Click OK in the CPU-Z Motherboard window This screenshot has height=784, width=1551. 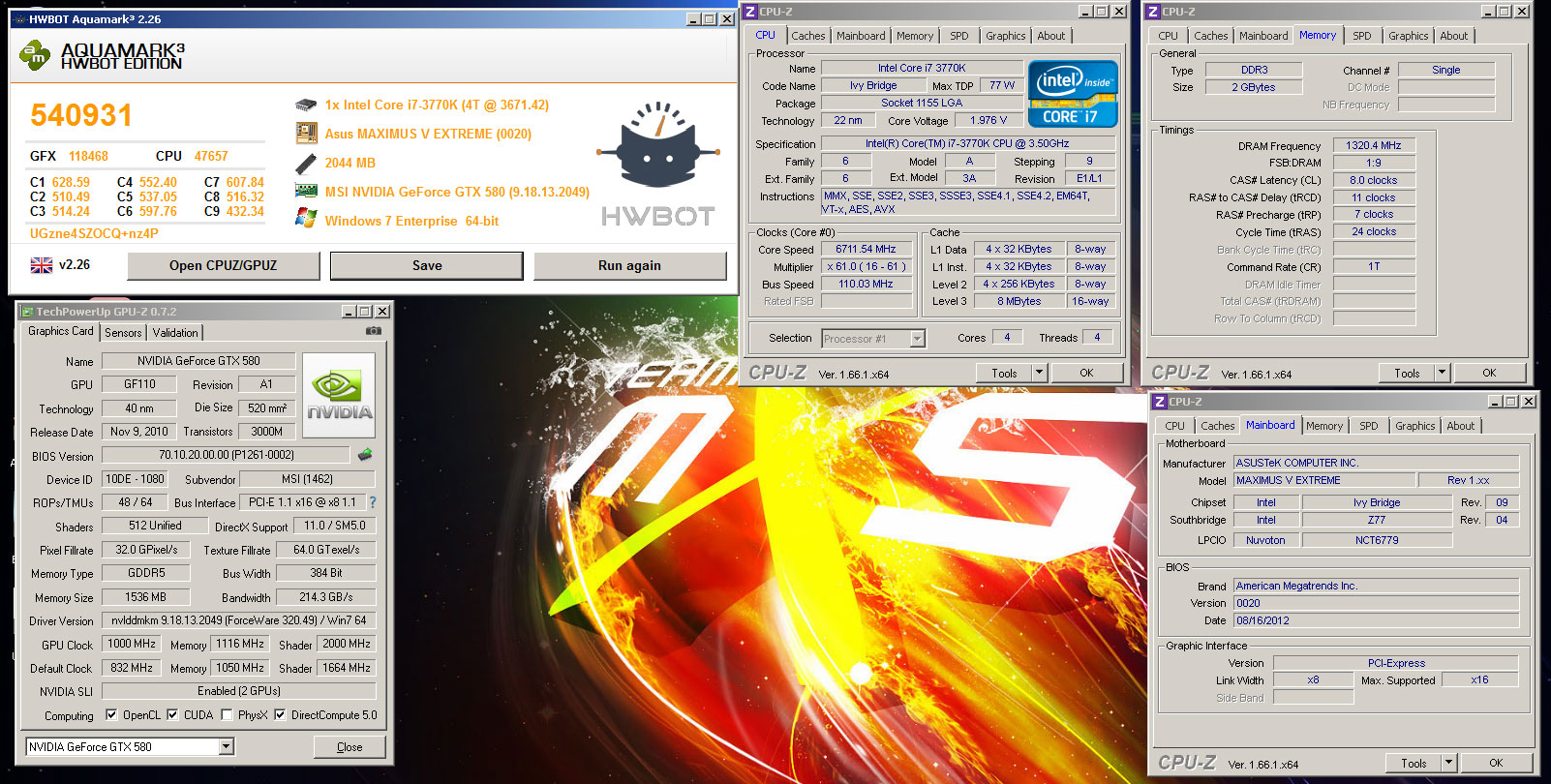1497,763
